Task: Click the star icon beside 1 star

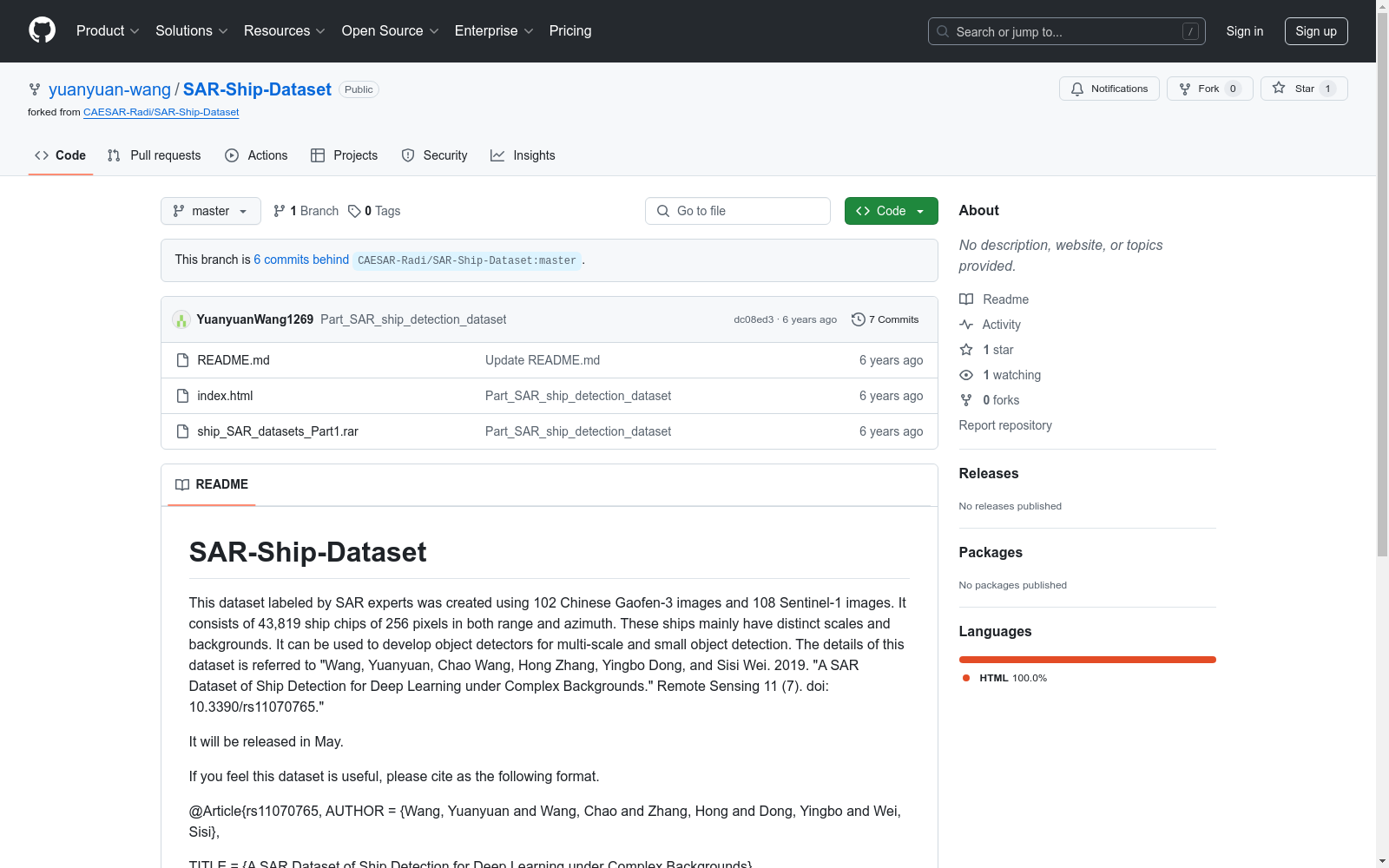Action: tap(966, 350)
